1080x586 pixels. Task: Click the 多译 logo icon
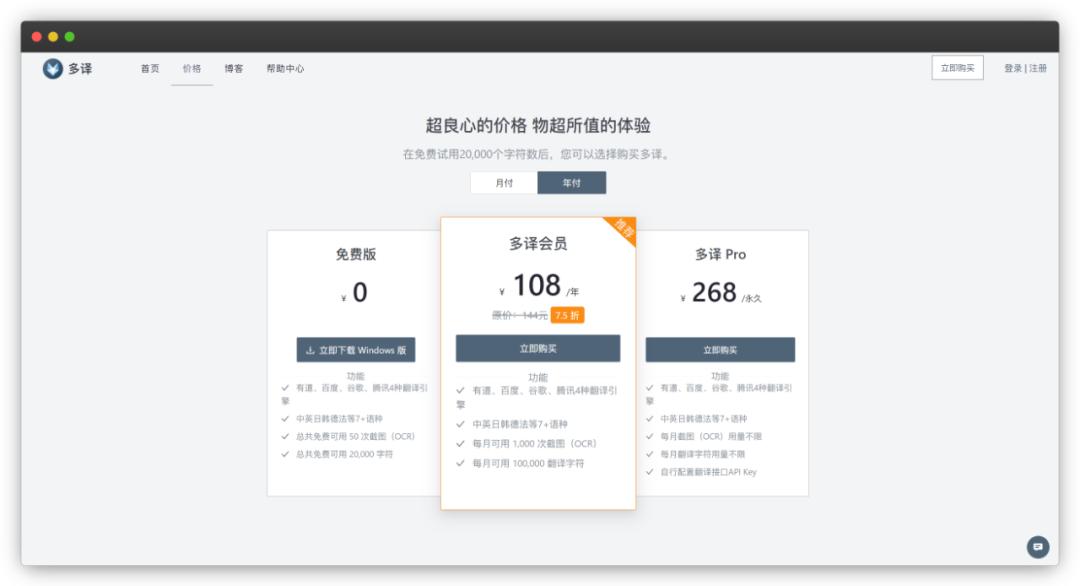[x=52, y=68]
